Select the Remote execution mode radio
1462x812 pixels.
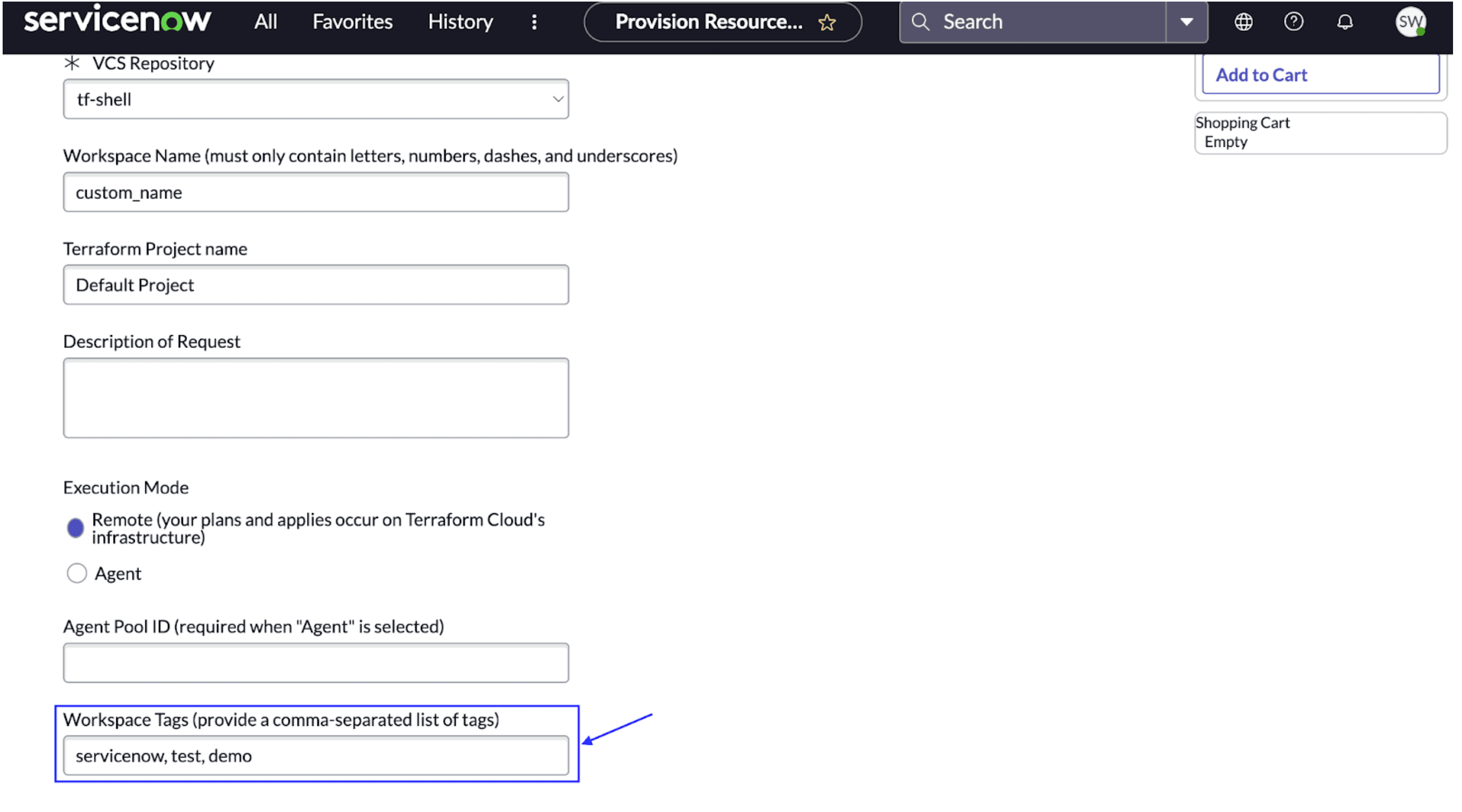(76, 528)
